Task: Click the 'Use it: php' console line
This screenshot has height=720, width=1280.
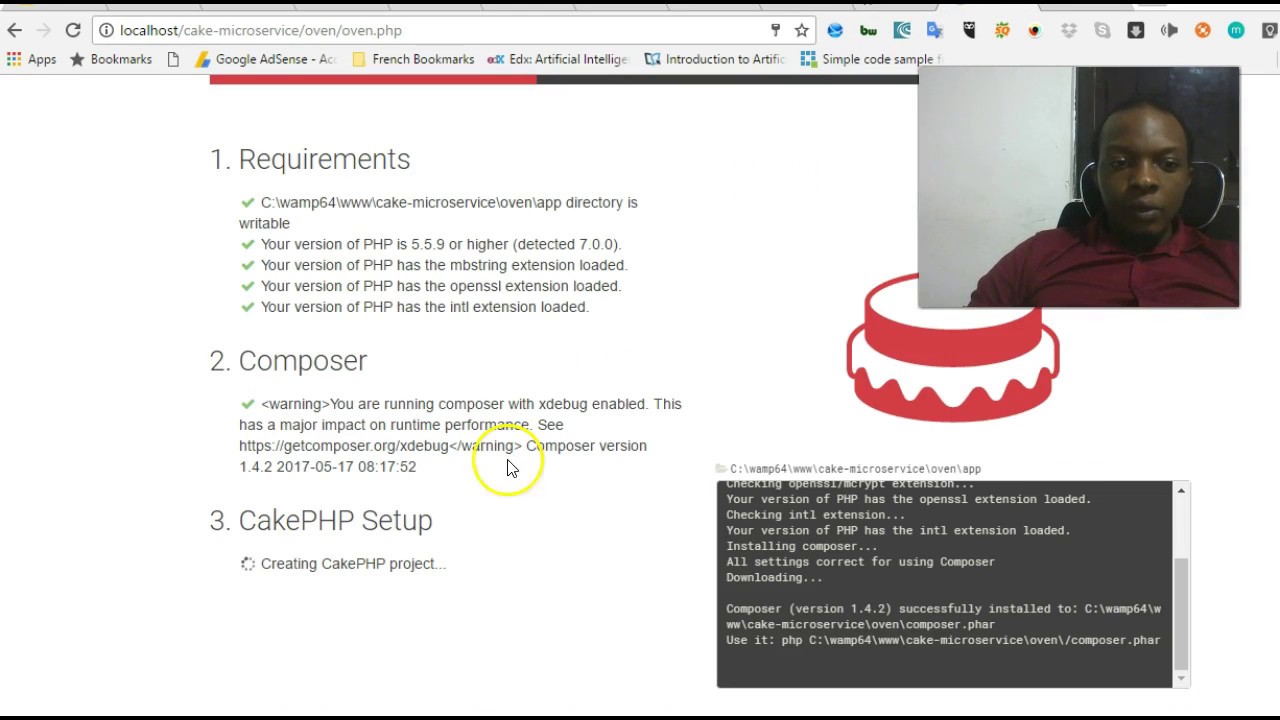Action: [943, 640]
